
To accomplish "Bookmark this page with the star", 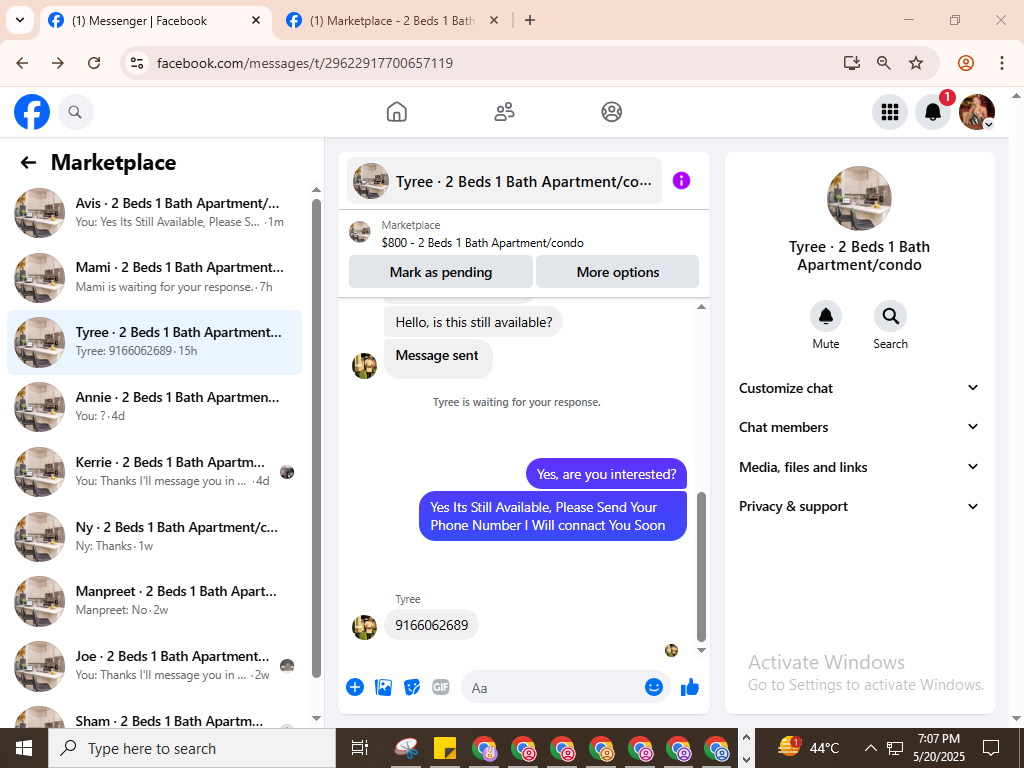I will [x=916, y=63].
